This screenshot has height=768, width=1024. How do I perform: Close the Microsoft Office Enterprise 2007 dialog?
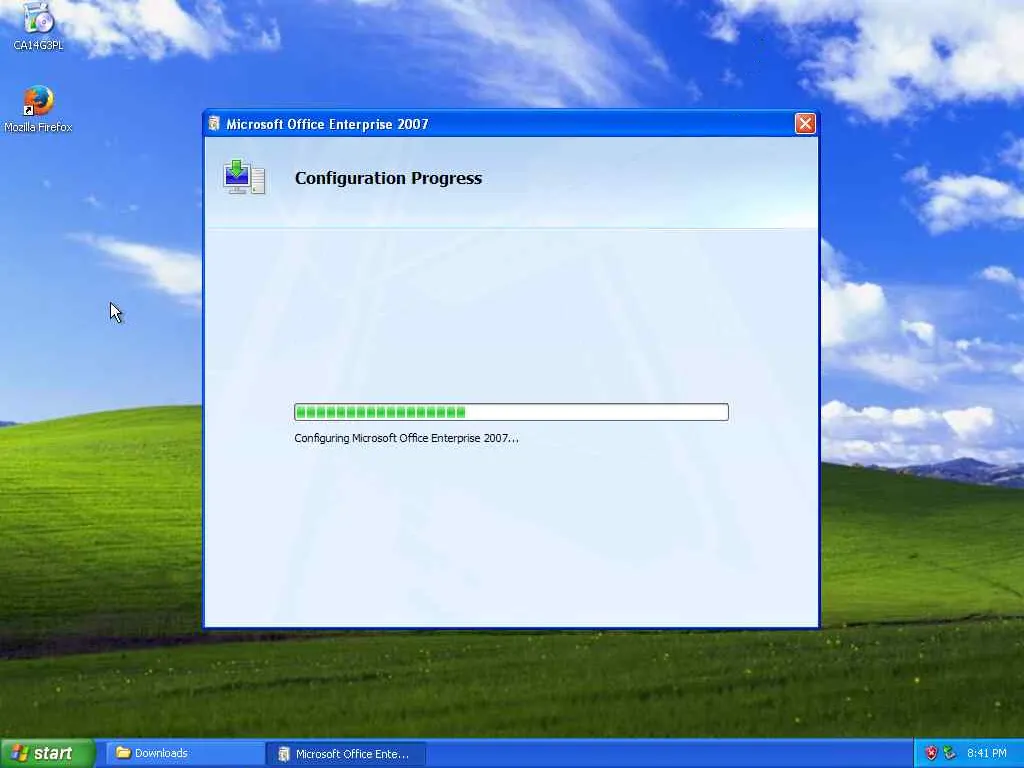[805, 123]
